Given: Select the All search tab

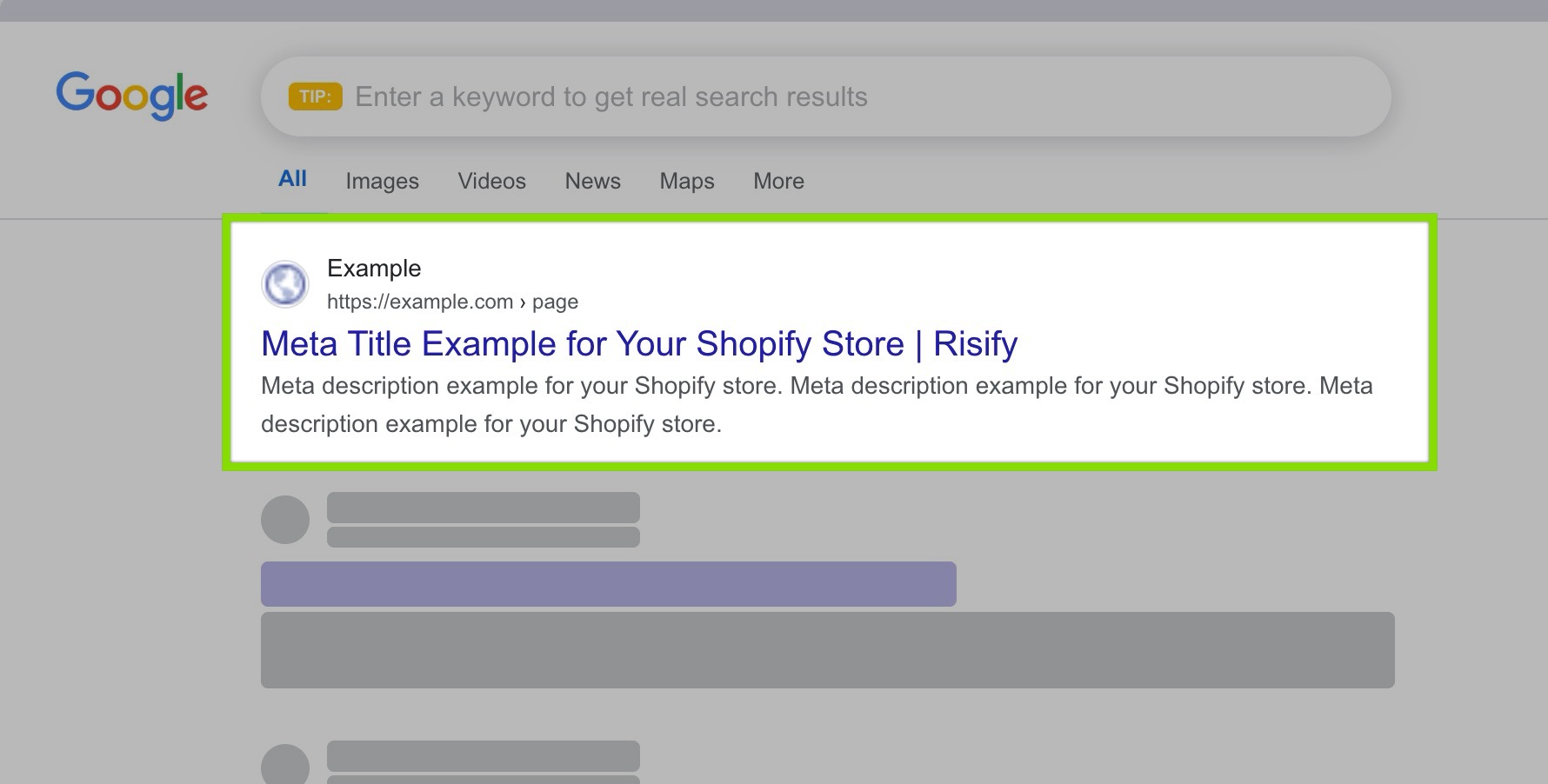Looking at the screenshot, I should coord(293,179).
